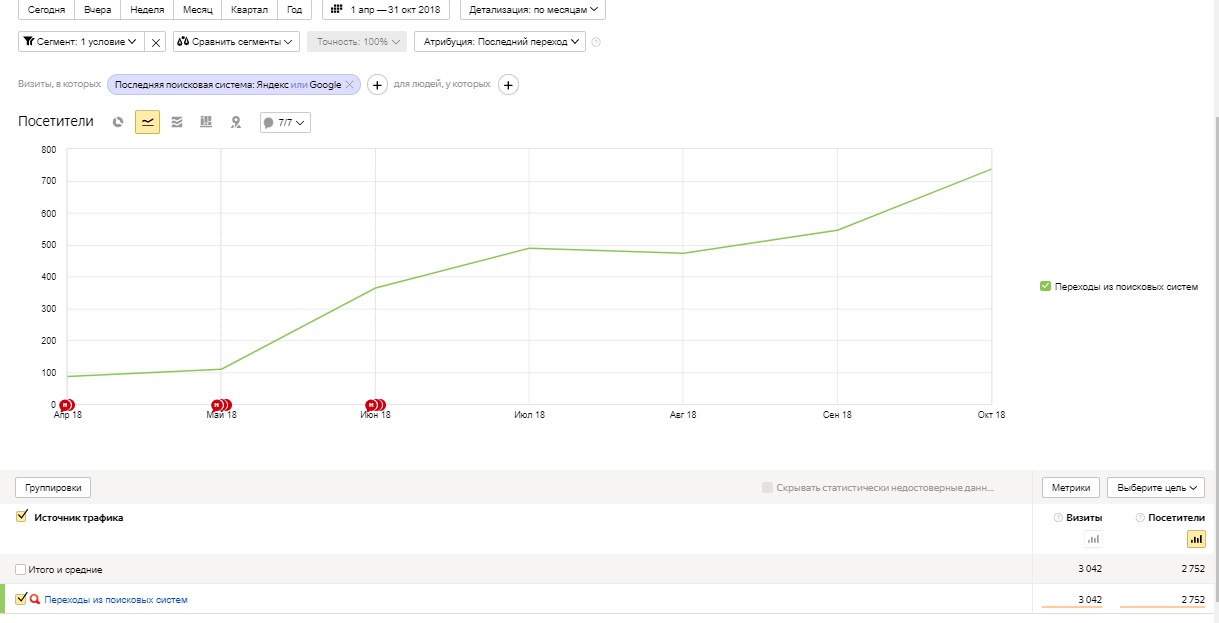This screenshot has width=1219, height=623.
Task: Click the Июл 18 axis label
Action: [529, 415]
